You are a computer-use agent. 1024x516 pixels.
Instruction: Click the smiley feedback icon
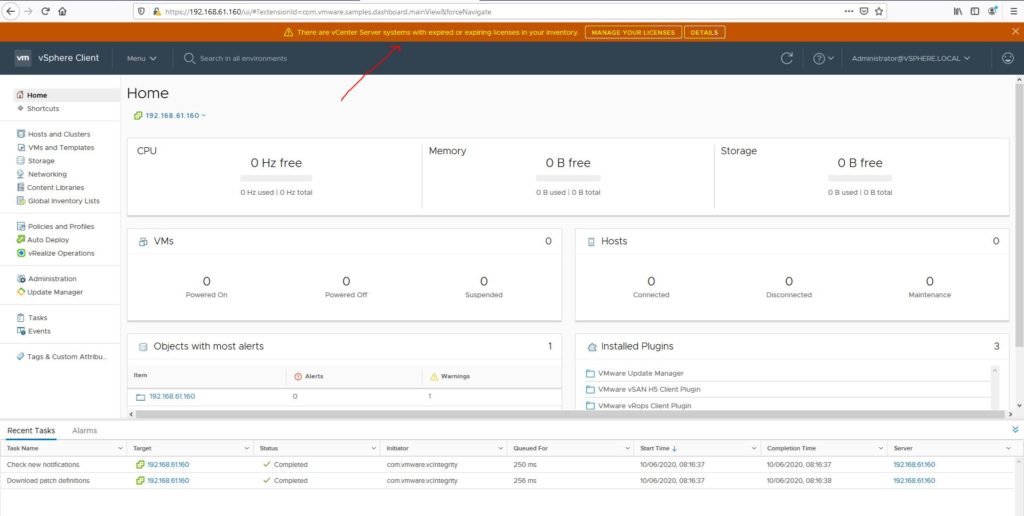pyautogui.click(x=1008, y=58)
